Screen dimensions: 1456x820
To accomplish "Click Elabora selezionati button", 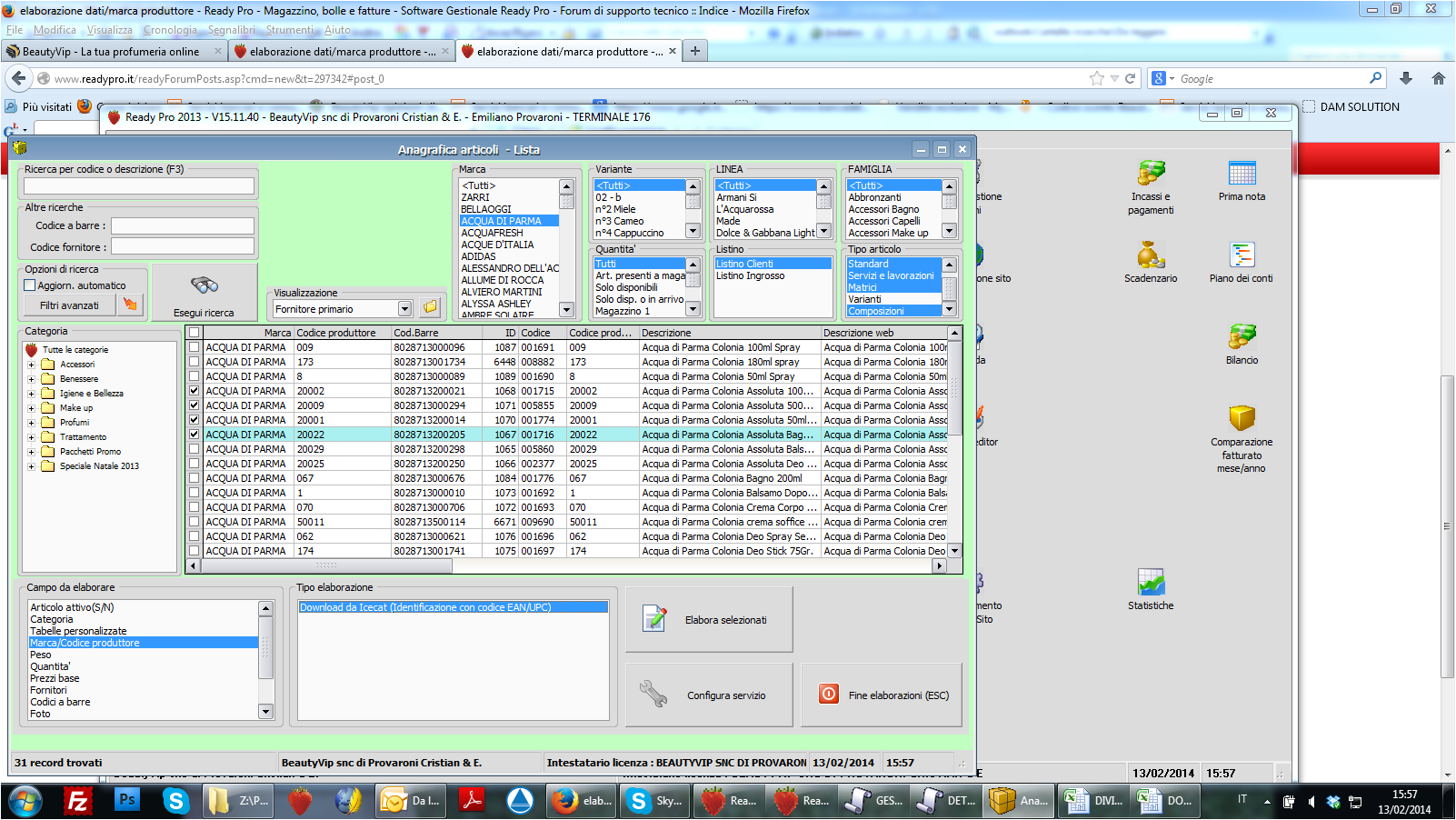I will tap(709, 619).
